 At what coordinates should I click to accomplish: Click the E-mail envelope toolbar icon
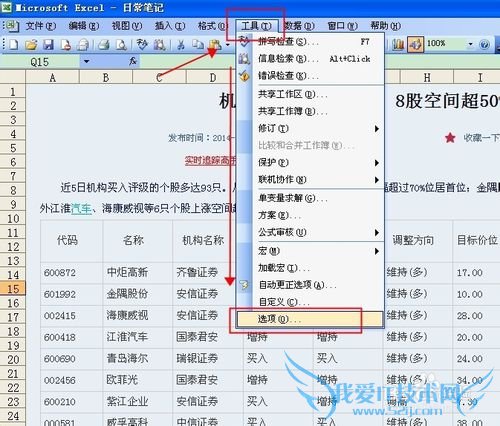(83, 44)
